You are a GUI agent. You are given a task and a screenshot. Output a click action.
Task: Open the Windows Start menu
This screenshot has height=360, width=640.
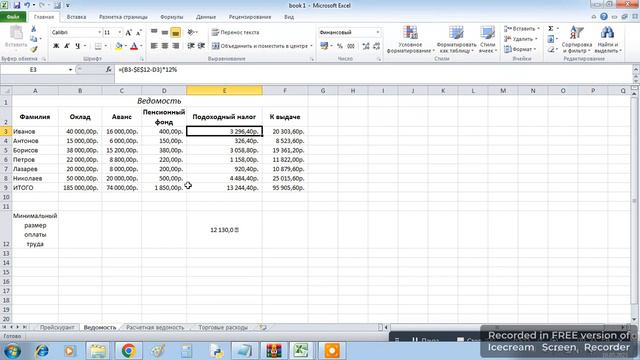(x=12, y=351)
